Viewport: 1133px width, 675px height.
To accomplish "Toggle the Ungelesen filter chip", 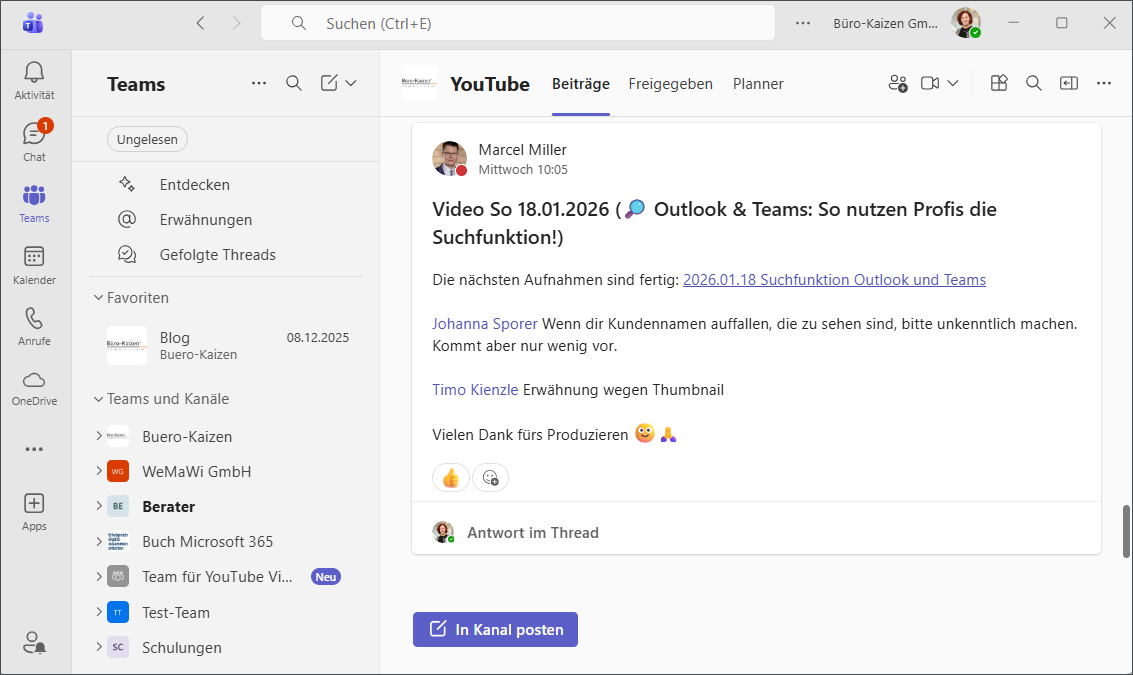I will (147, 140).
